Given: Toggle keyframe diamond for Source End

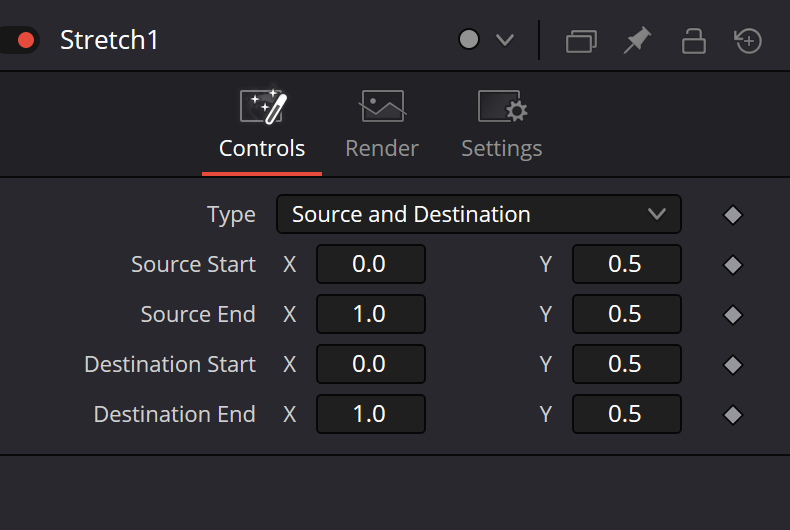Looking at the screenshot, I should pyautogui.click(x=733, y=315).
